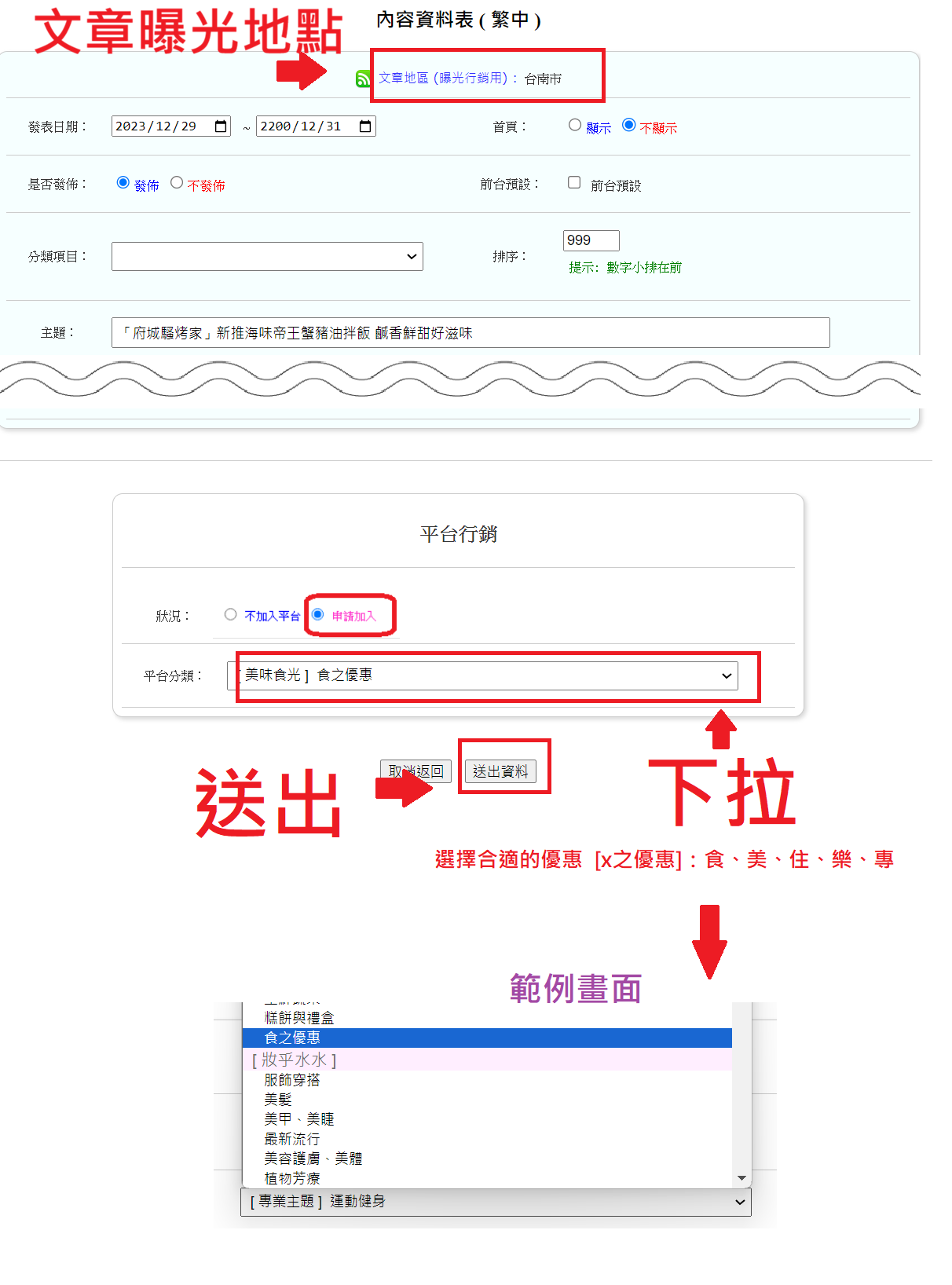
Task: Select the 不顯示 homepage radio button
Action: click(628, 126)
